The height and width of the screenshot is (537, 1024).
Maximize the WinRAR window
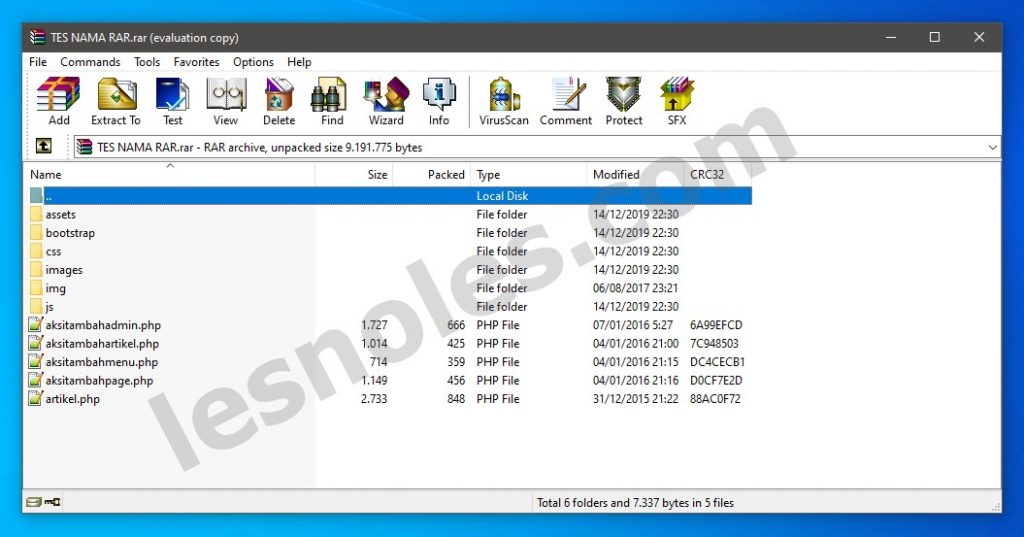935,37
